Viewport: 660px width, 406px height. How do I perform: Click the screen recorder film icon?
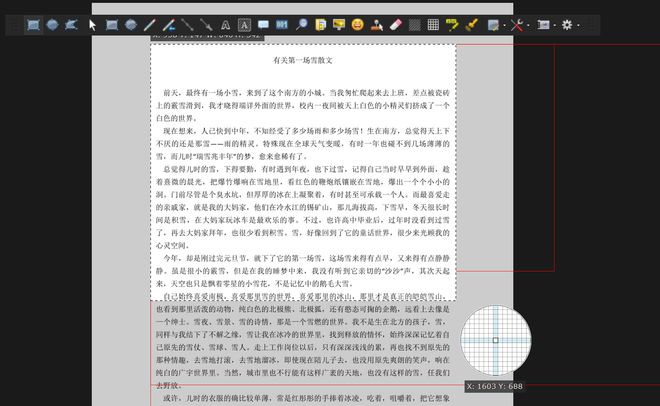coord(543,25)
